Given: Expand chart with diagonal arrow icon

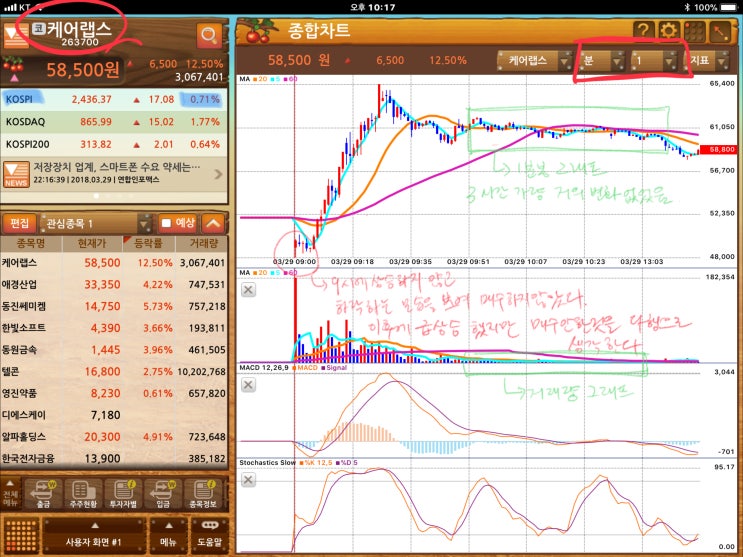Looking at the screenshot, I should click(720, 31).
